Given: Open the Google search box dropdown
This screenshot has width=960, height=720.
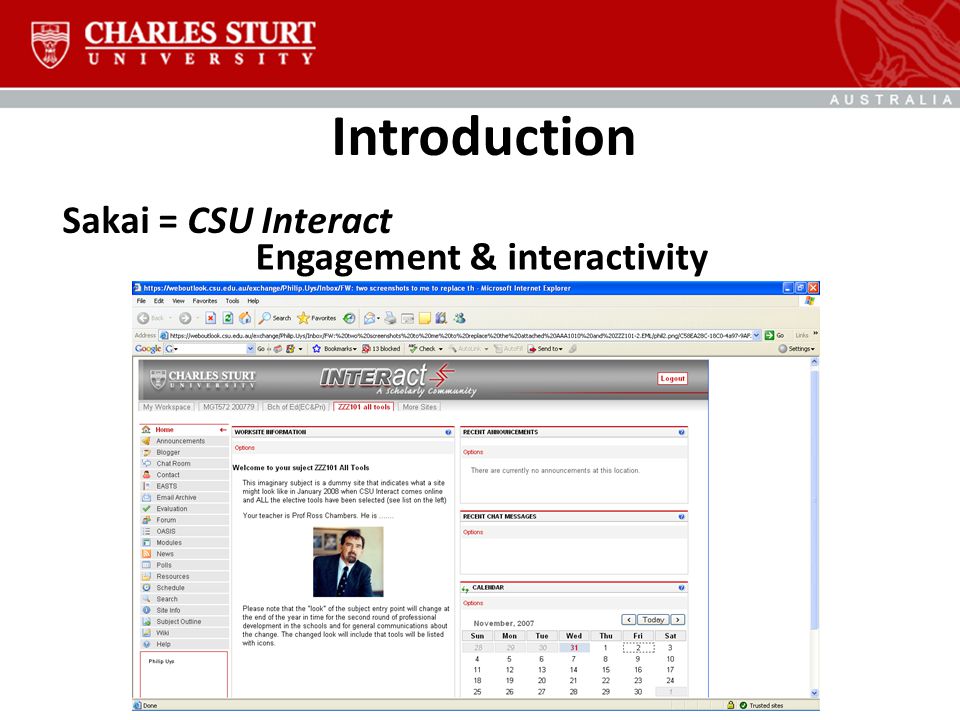Looking at the screenshot, I should (x=250, y=349).
